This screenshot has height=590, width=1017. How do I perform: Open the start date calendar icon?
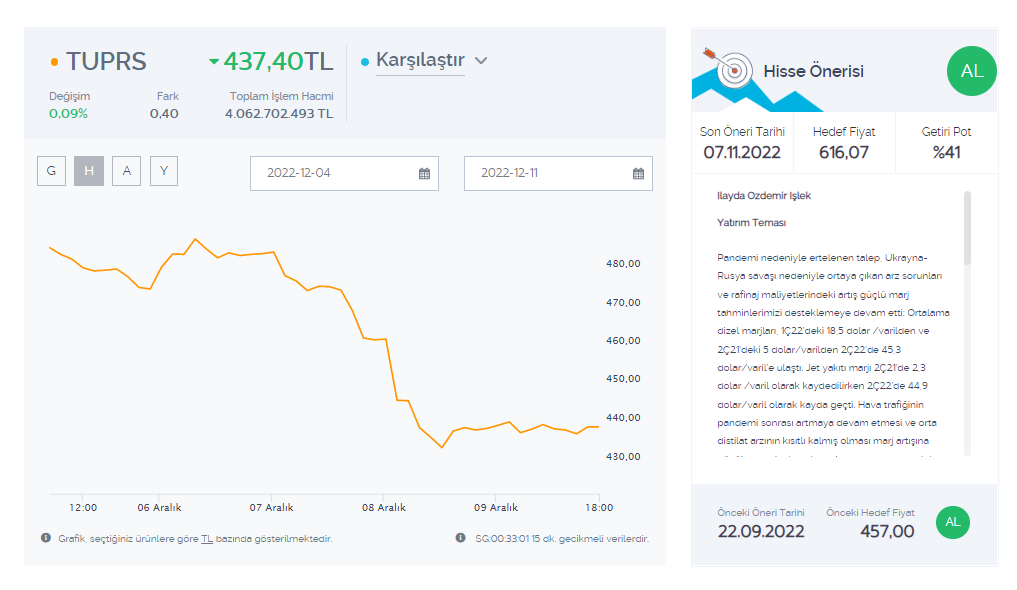point(424,174)
